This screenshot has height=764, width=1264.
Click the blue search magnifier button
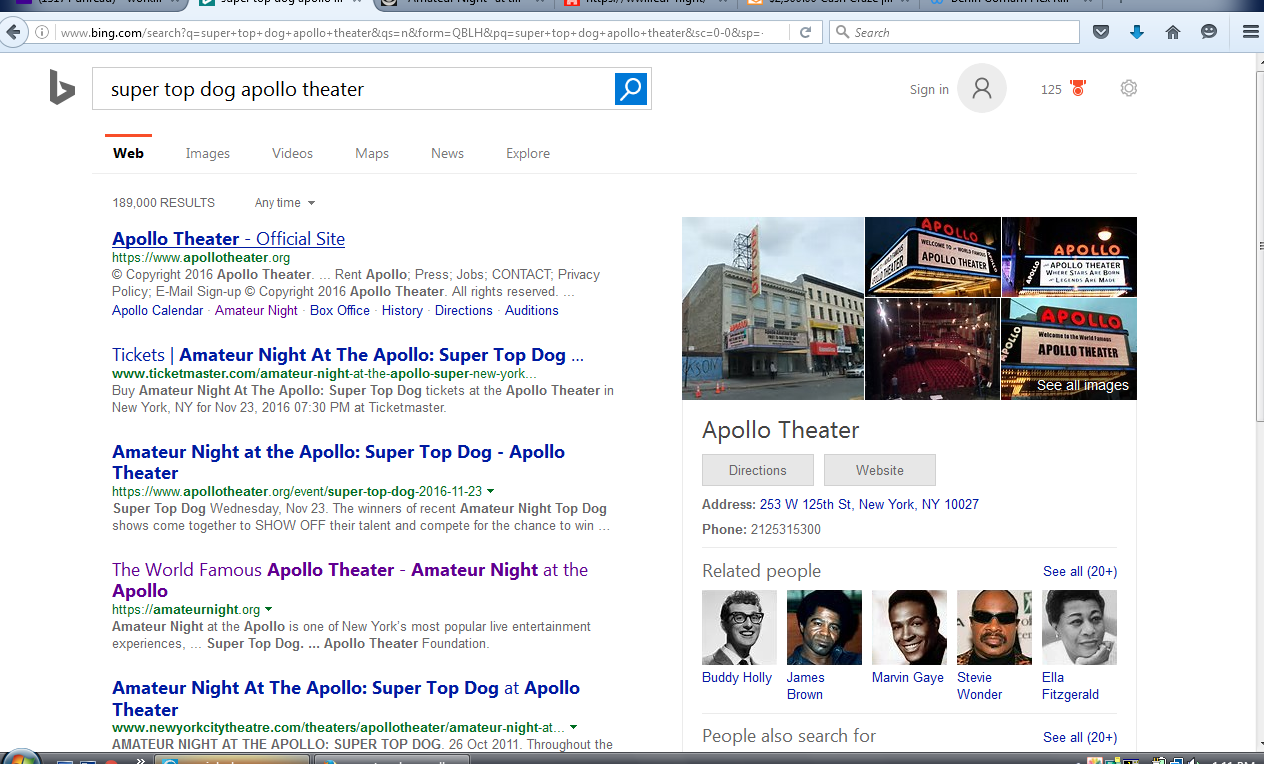(x=631, y=89)
